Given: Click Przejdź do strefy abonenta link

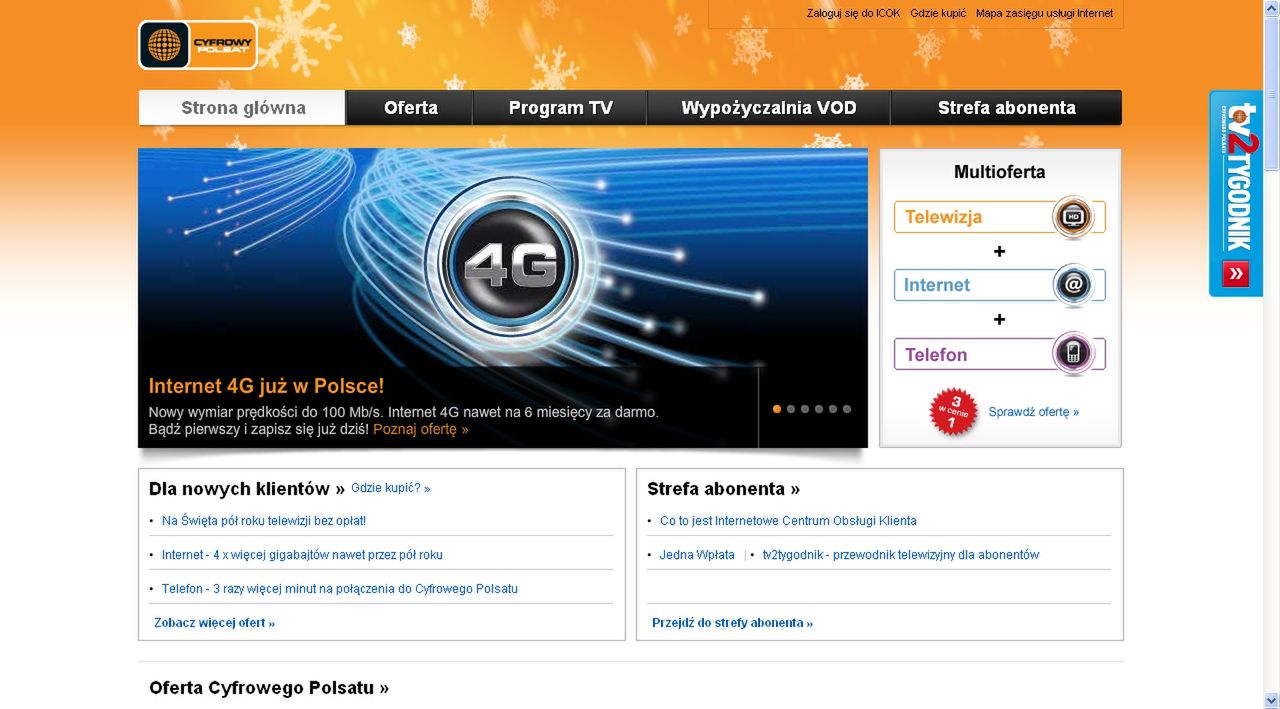Looking at the screenshot, I should (x=732, y=623).
